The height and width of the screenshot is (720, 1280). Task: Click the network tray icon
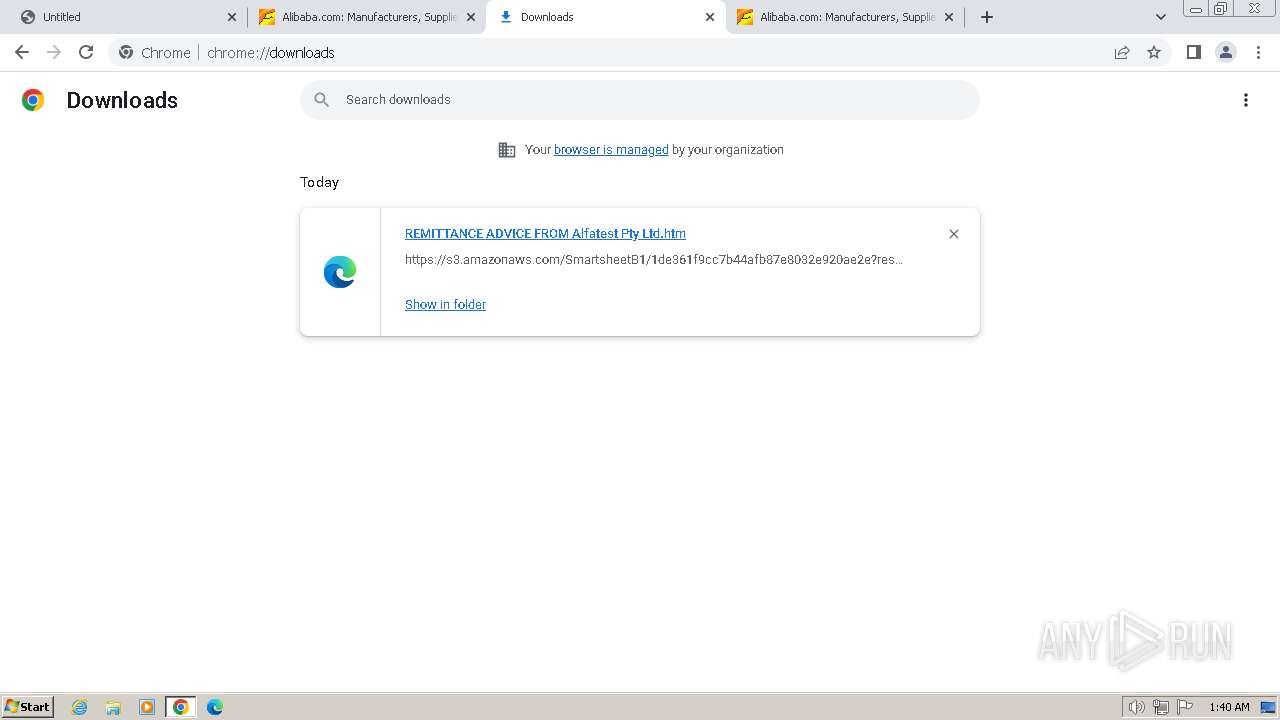coord(1161,707)
